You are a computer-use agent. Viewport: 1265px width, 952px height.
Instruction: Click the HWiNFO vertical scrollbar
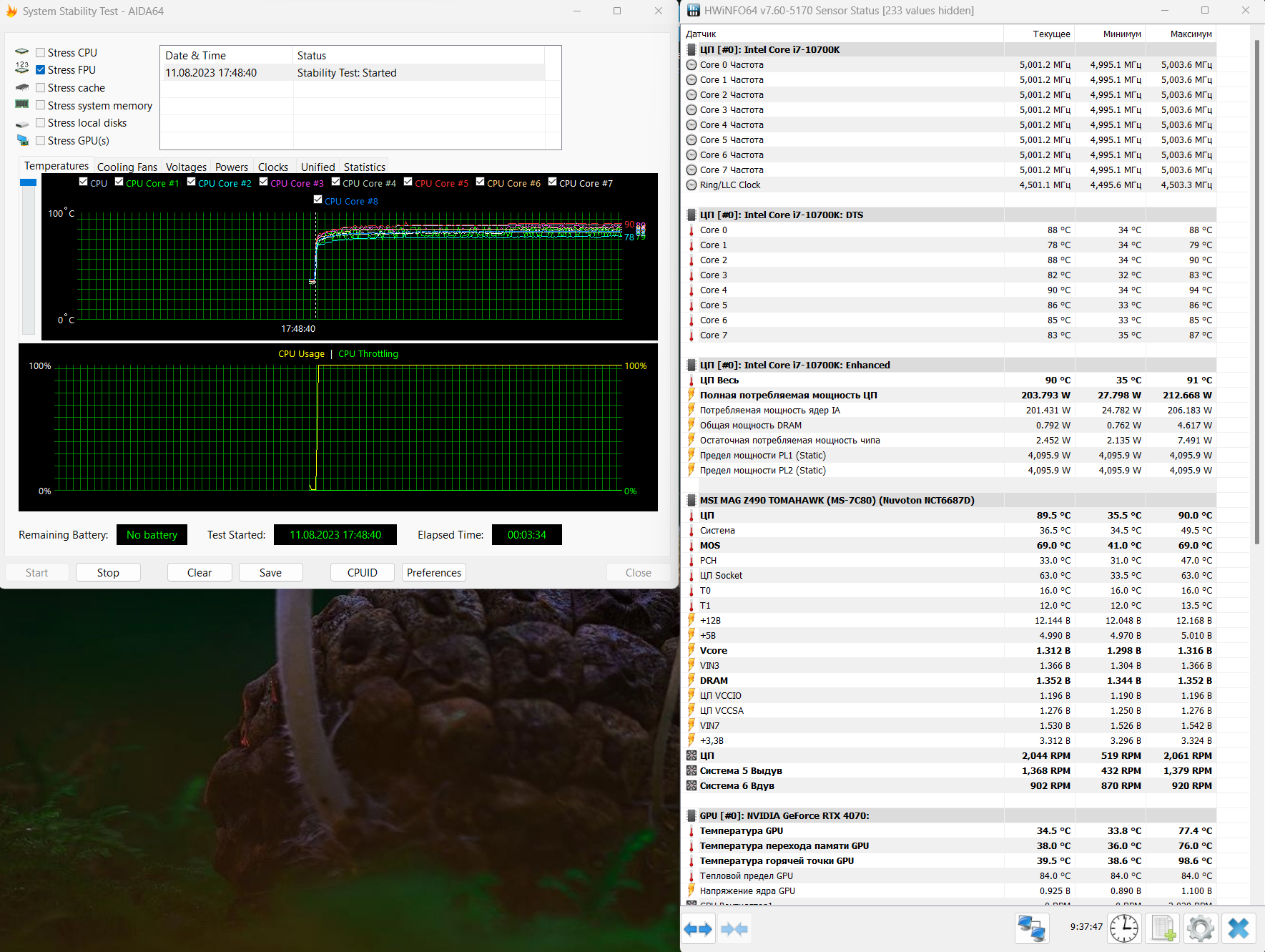pos(1257,292)
